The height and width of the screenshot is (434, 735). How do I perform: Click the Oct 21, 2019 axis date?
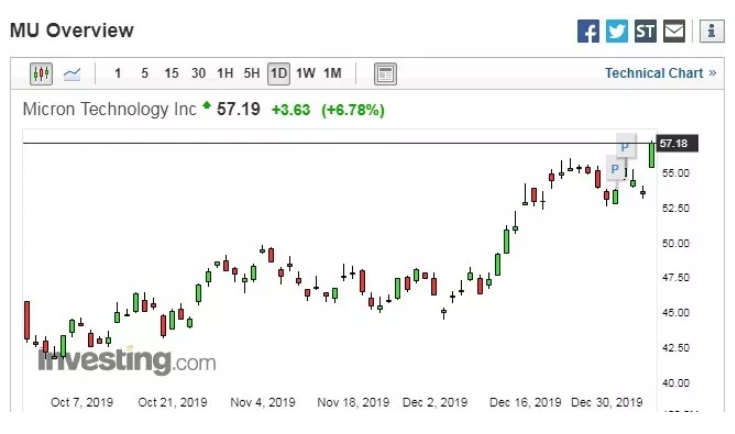point(172,402)
